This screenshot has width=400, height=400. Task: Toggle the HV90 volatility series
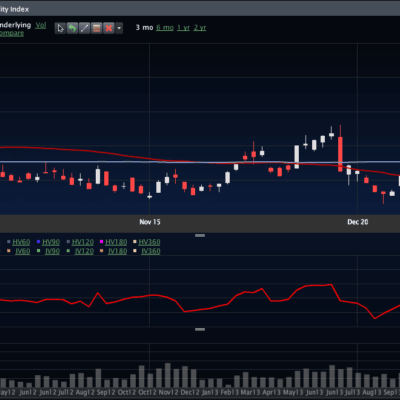[x=51, y=242]
